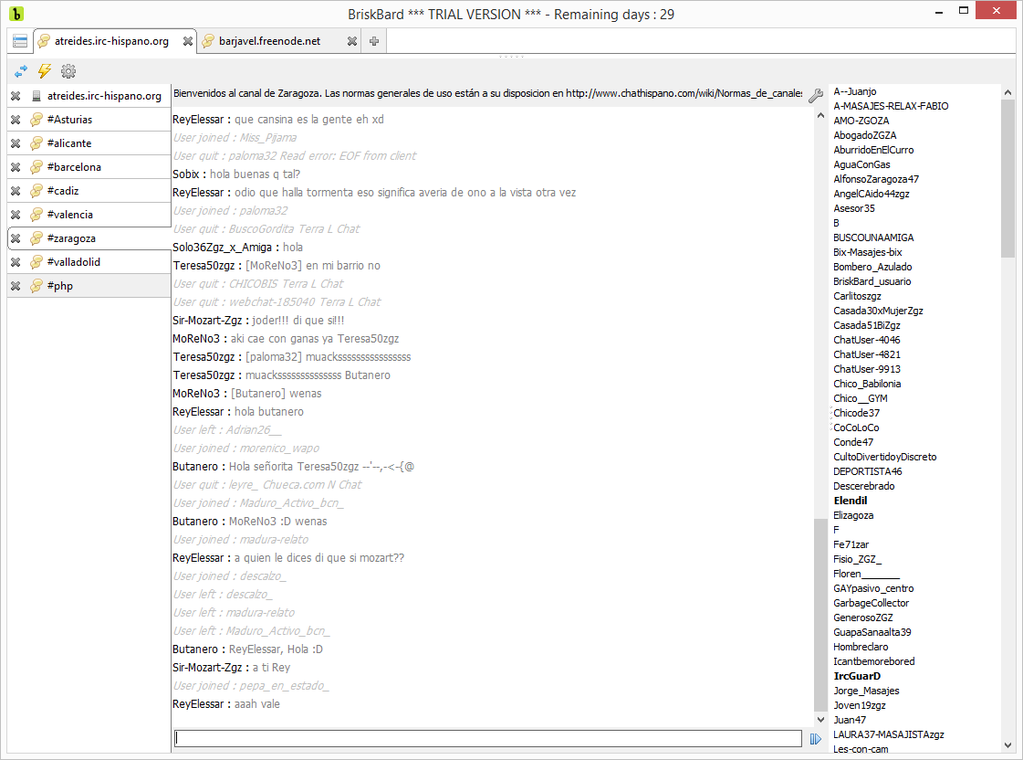
Task: Select operator Elendil in user list
Action: click(850, 501)
